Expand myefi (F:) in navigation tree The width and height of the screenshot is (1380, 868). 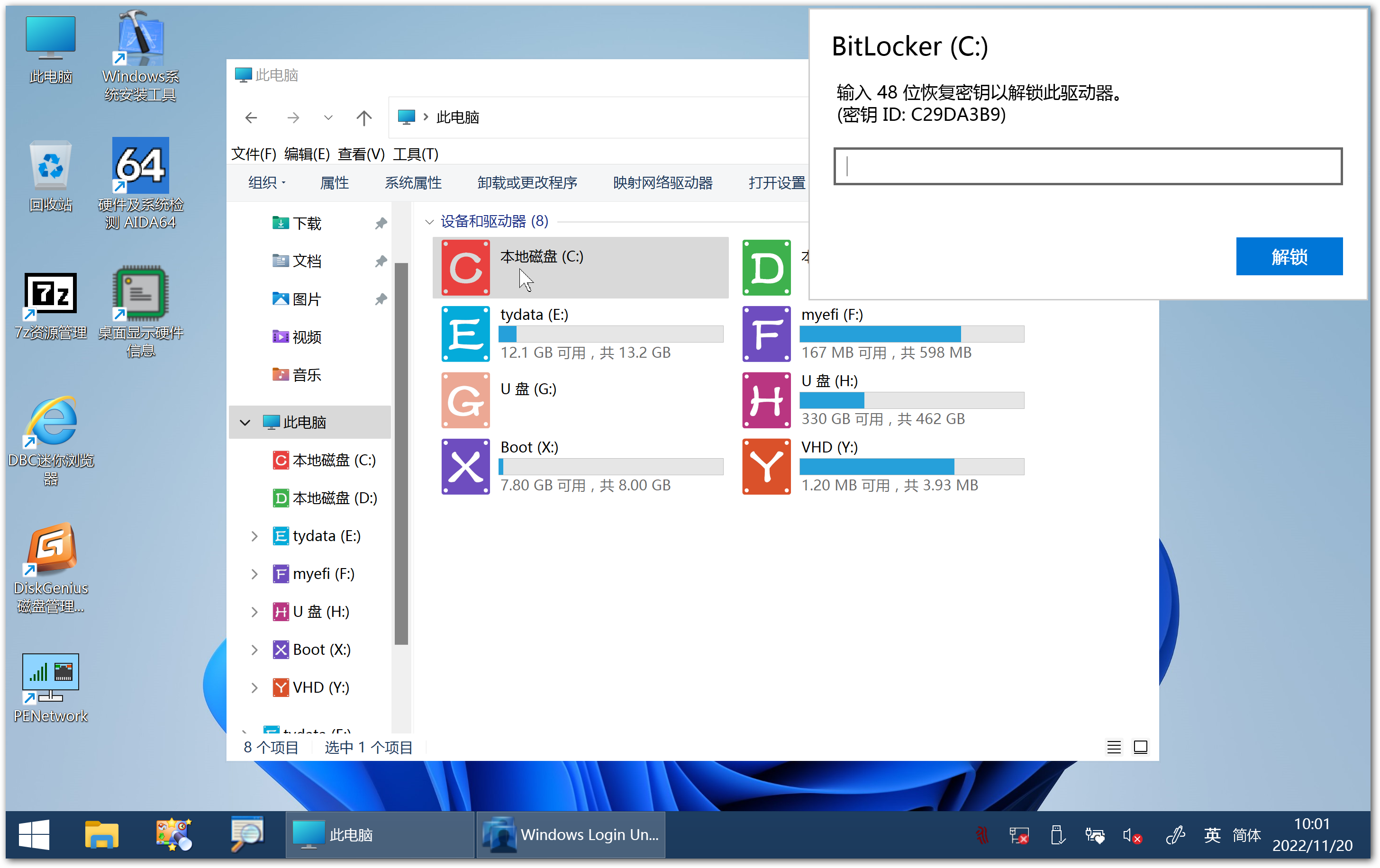(x=254, y=574)
